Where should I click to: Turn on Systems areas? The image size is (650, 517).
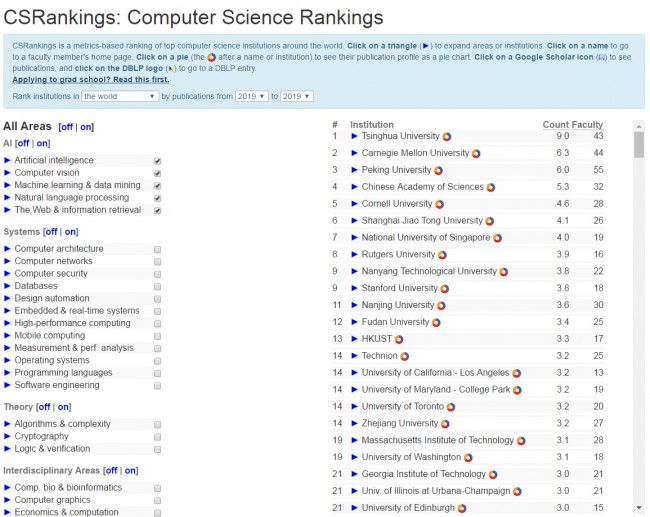[70, 232]
